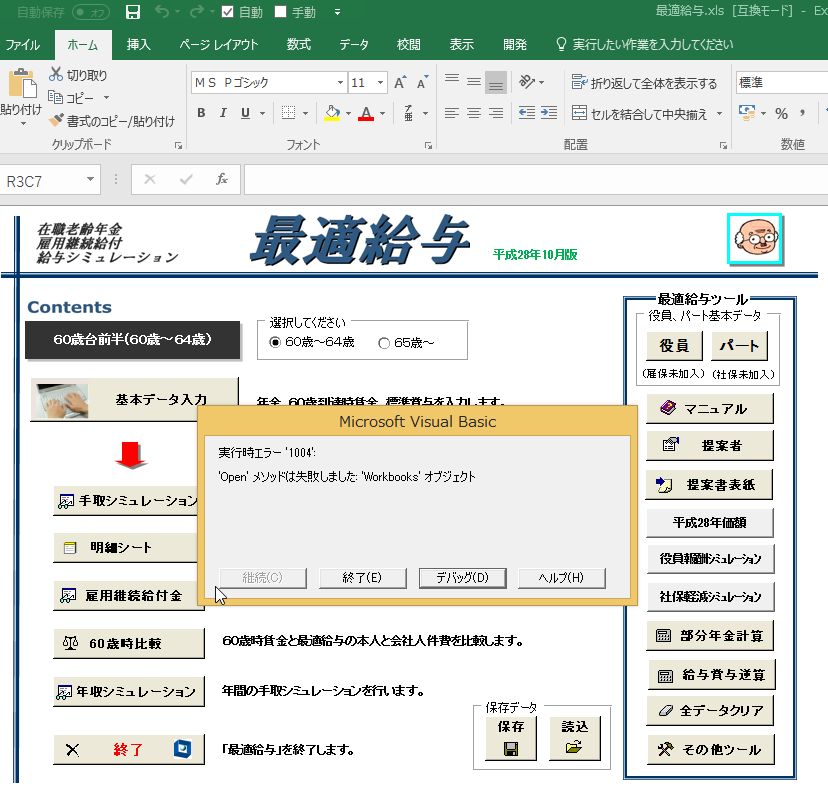
Task: Open the number format dropdown 標準
Action: point(783,82)
